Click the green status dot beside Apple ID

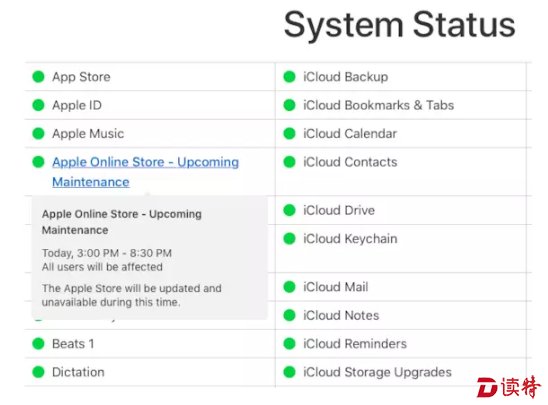pos(38,105)
